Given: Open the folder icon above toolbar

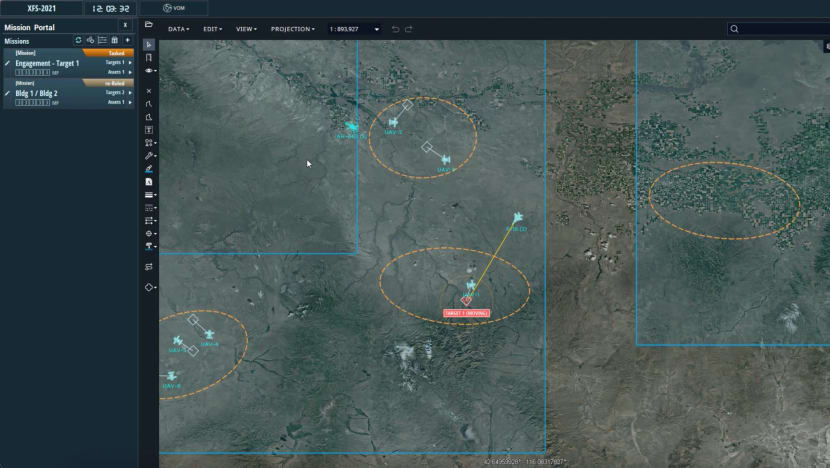Looking at the screenshot, I should [149, 24].
